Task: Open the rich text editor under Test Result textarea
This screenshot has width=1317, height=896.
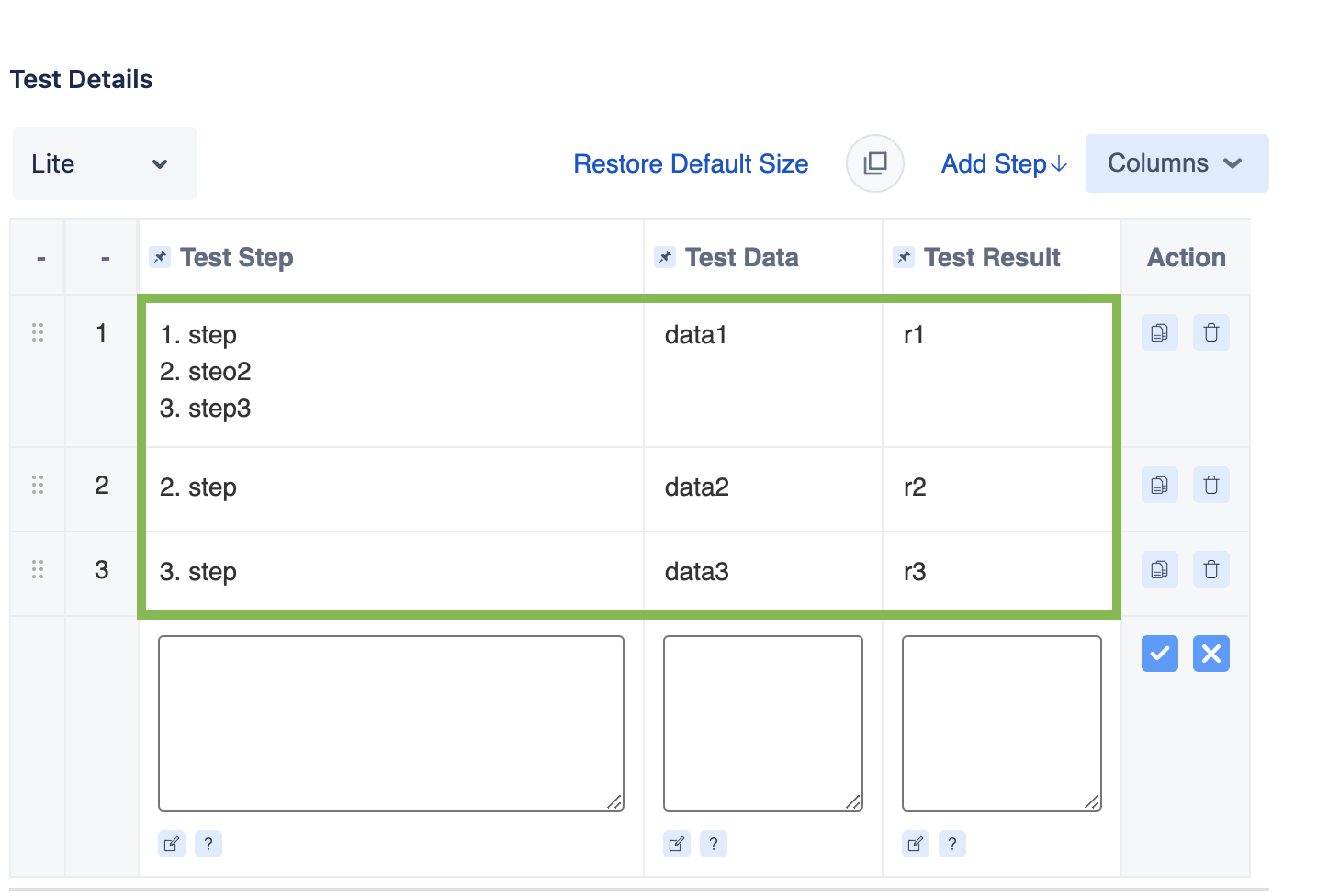Action: [915, 843]
